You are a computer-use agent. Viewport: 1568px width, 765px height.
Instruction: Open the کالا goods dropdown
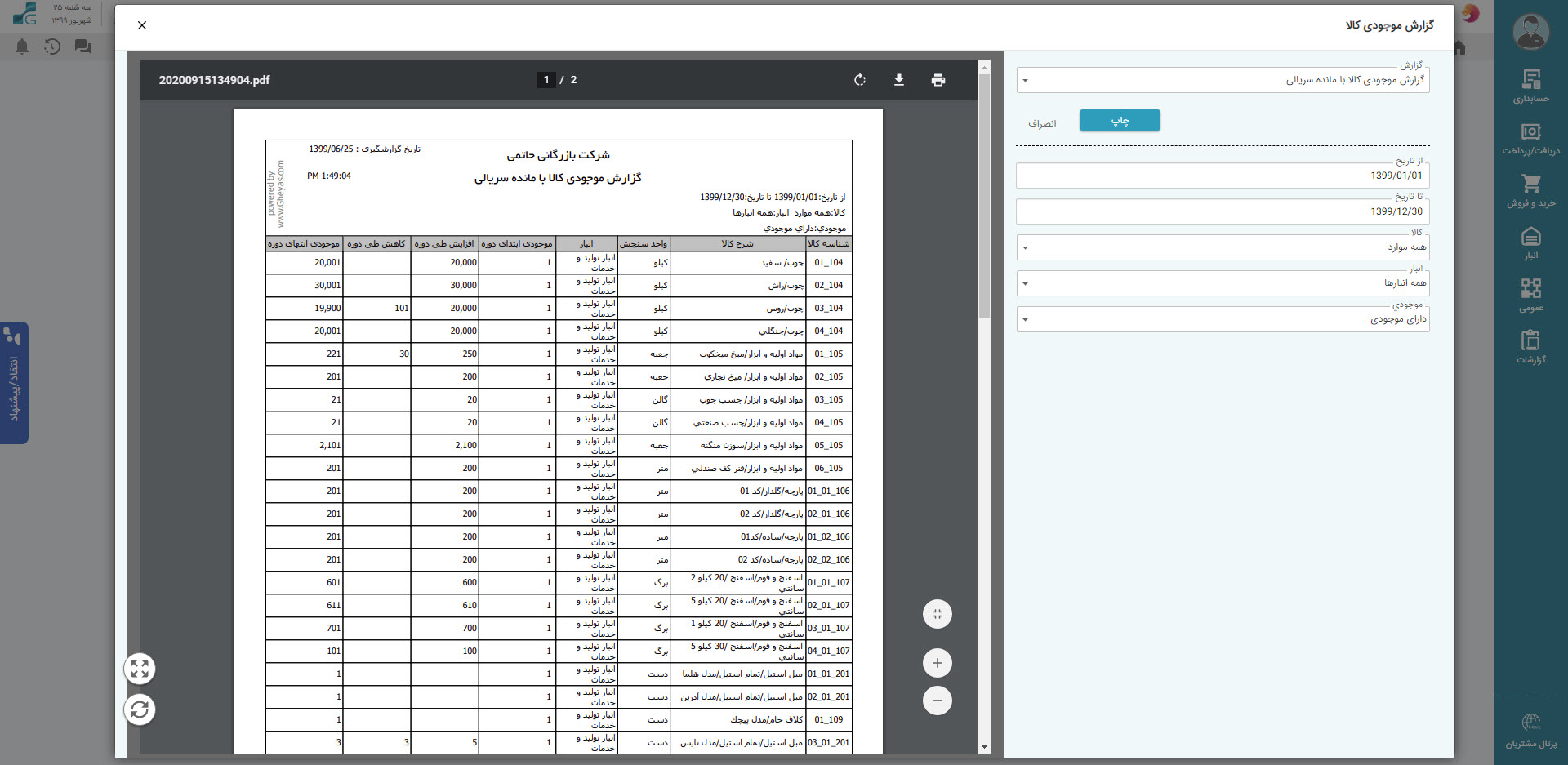coord(1223,247)
